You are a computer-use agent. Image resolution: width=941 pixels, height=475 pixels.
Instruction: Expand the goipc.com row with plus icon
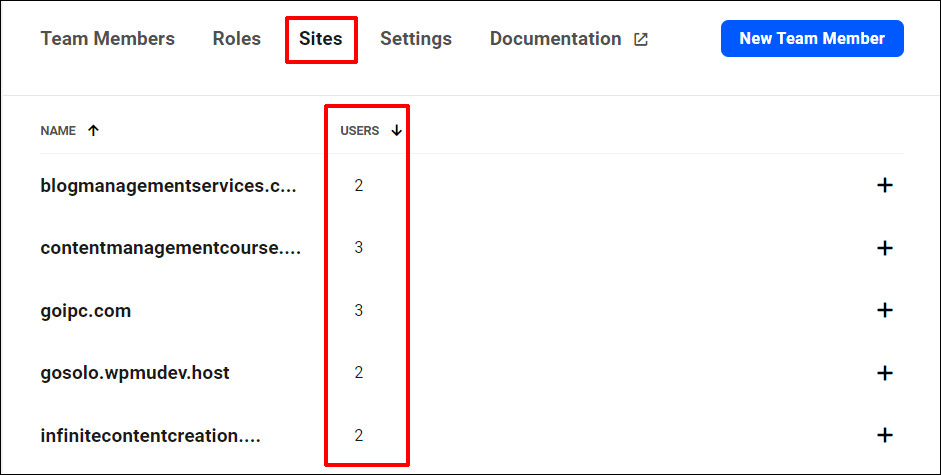pos(885,310)
